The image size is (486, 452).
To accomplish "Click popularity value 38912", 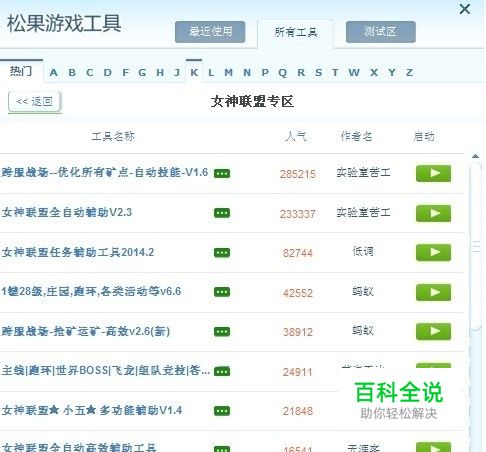I will coord(298,332).
